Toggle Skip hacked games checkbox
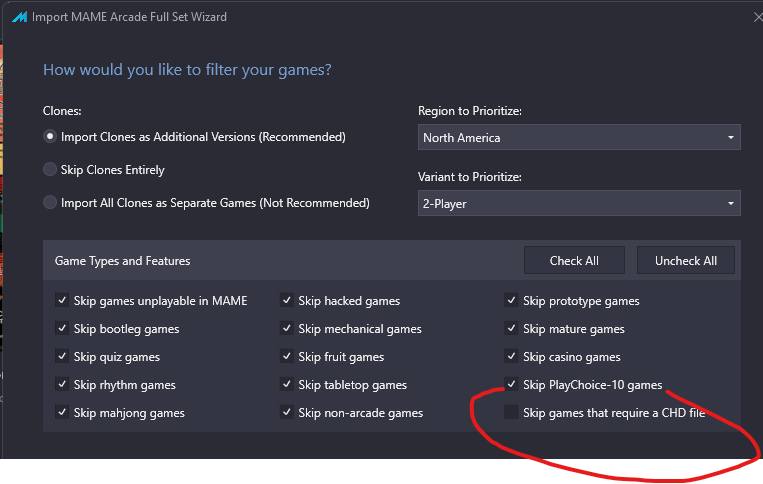Viewport: 763px width, 484px height. point(287,300)
